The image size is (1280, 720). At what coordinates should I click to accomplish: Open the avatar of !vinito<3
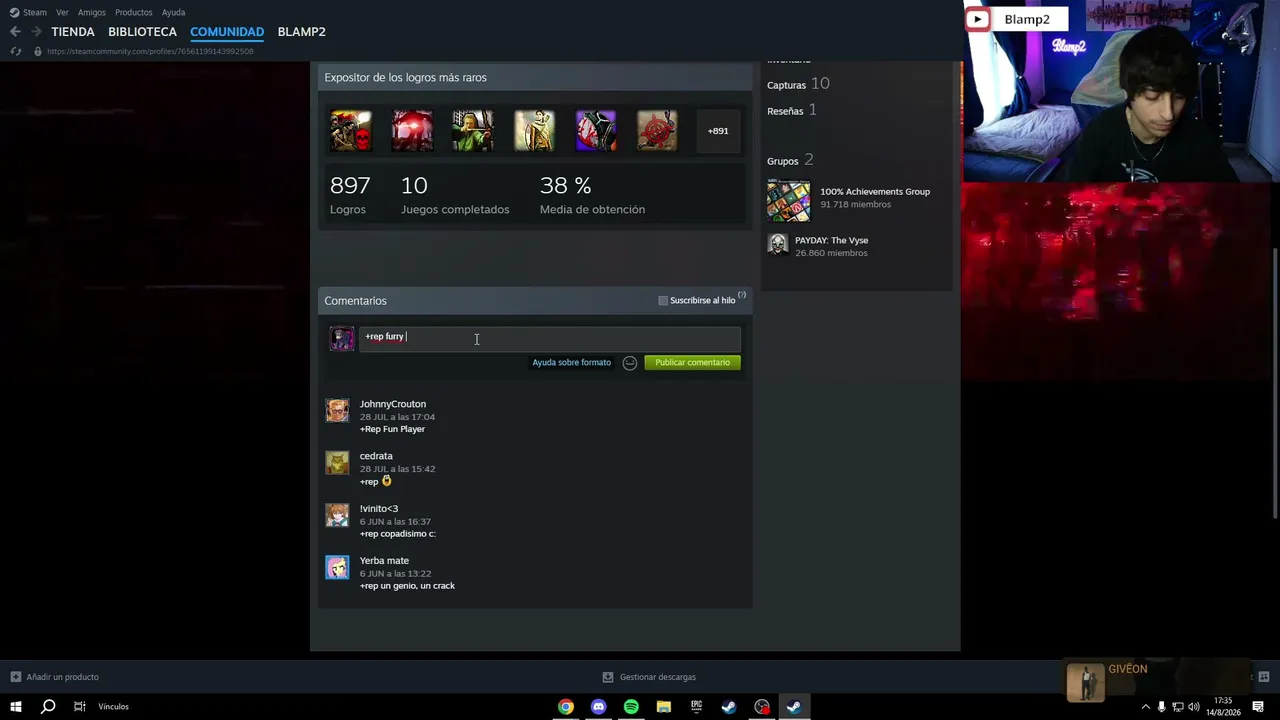(337, 515)
